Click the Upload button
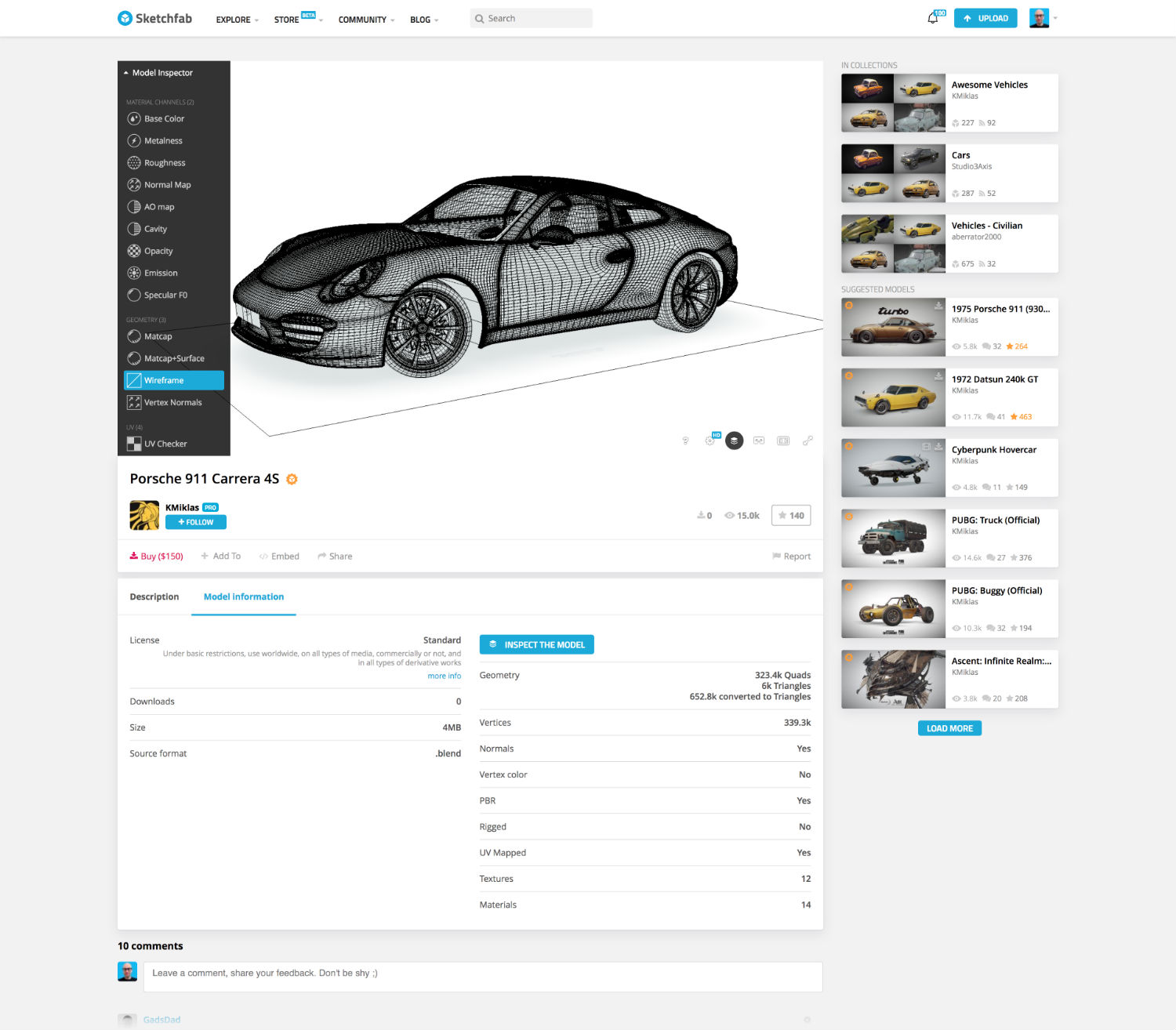The height and width of the screenshot is (1030, 1176). 985,18
